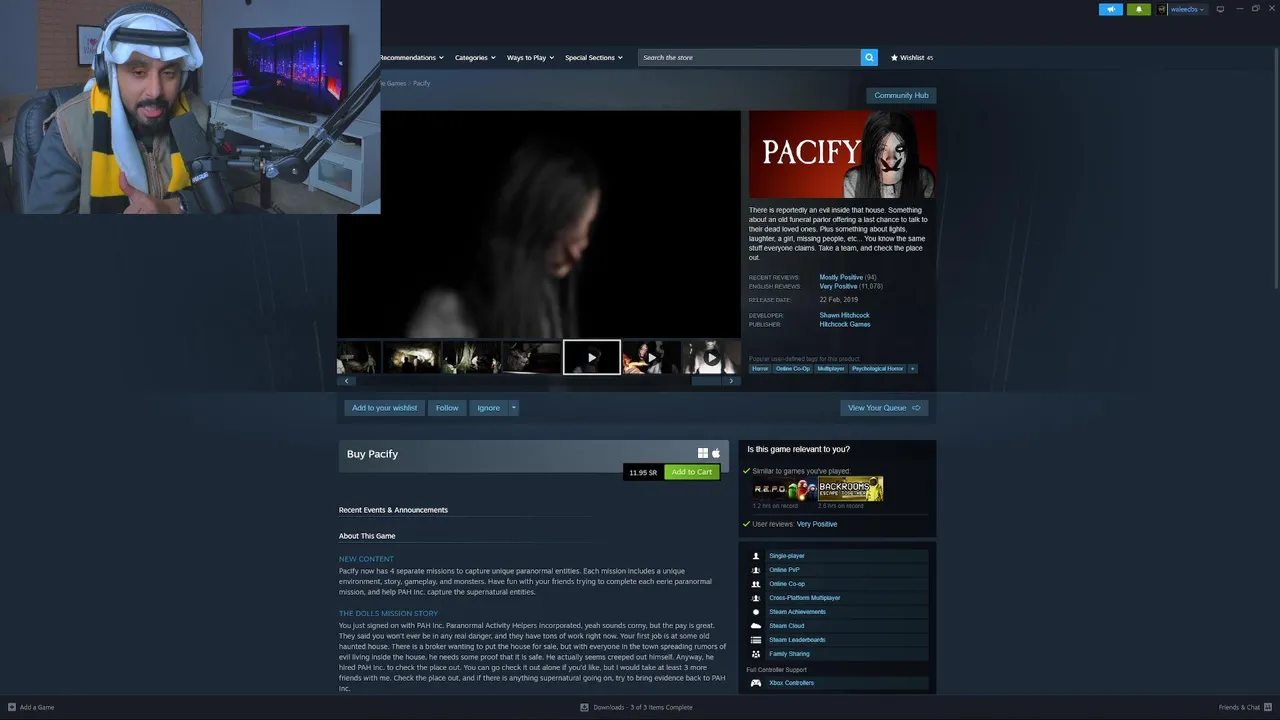Image resolution: width=1280 pixels, height=720 pixels.
Task: Click View Your Queue
Action: coord(884,408)
